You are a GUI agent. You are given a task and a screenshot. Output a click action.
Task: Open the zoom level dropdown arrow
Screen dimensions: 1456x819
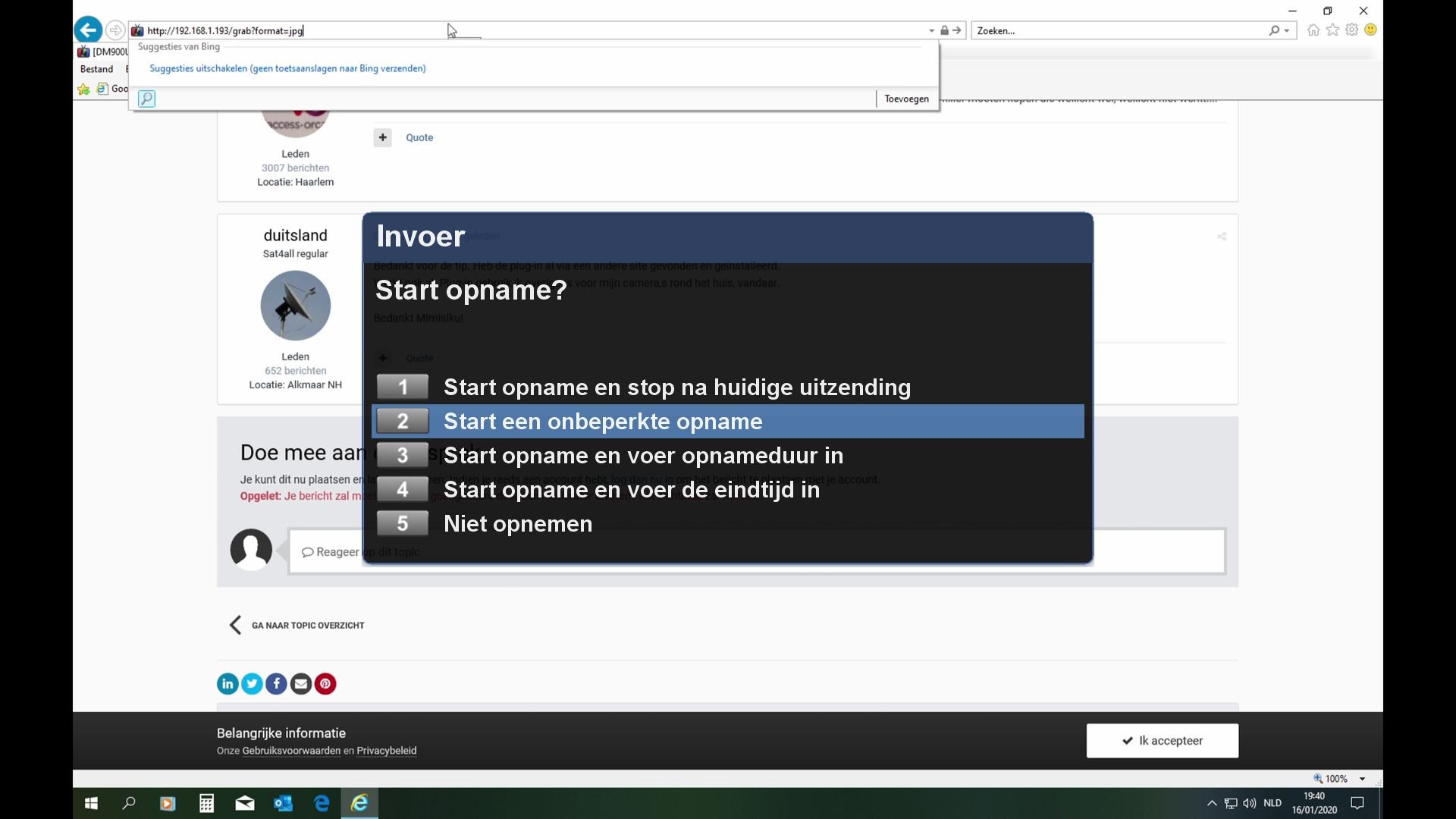coord(1362,779)
